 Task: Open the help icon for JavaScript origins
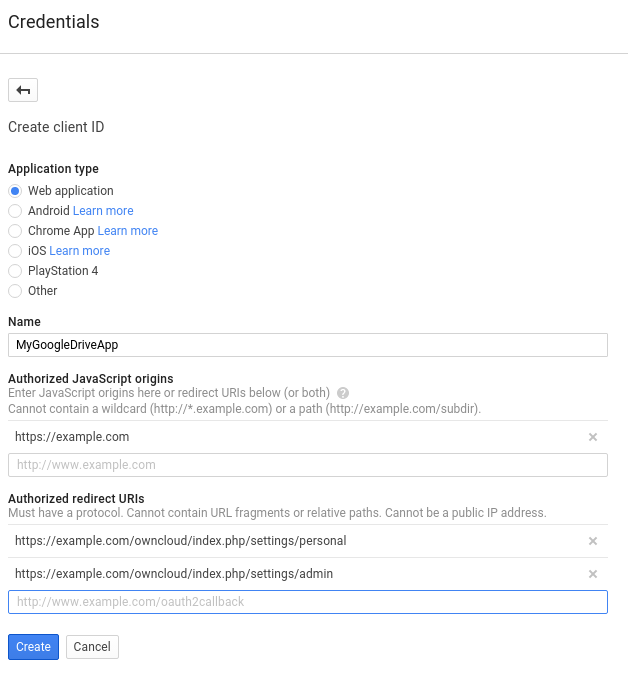pyautogui.click(x=343, y=393)
